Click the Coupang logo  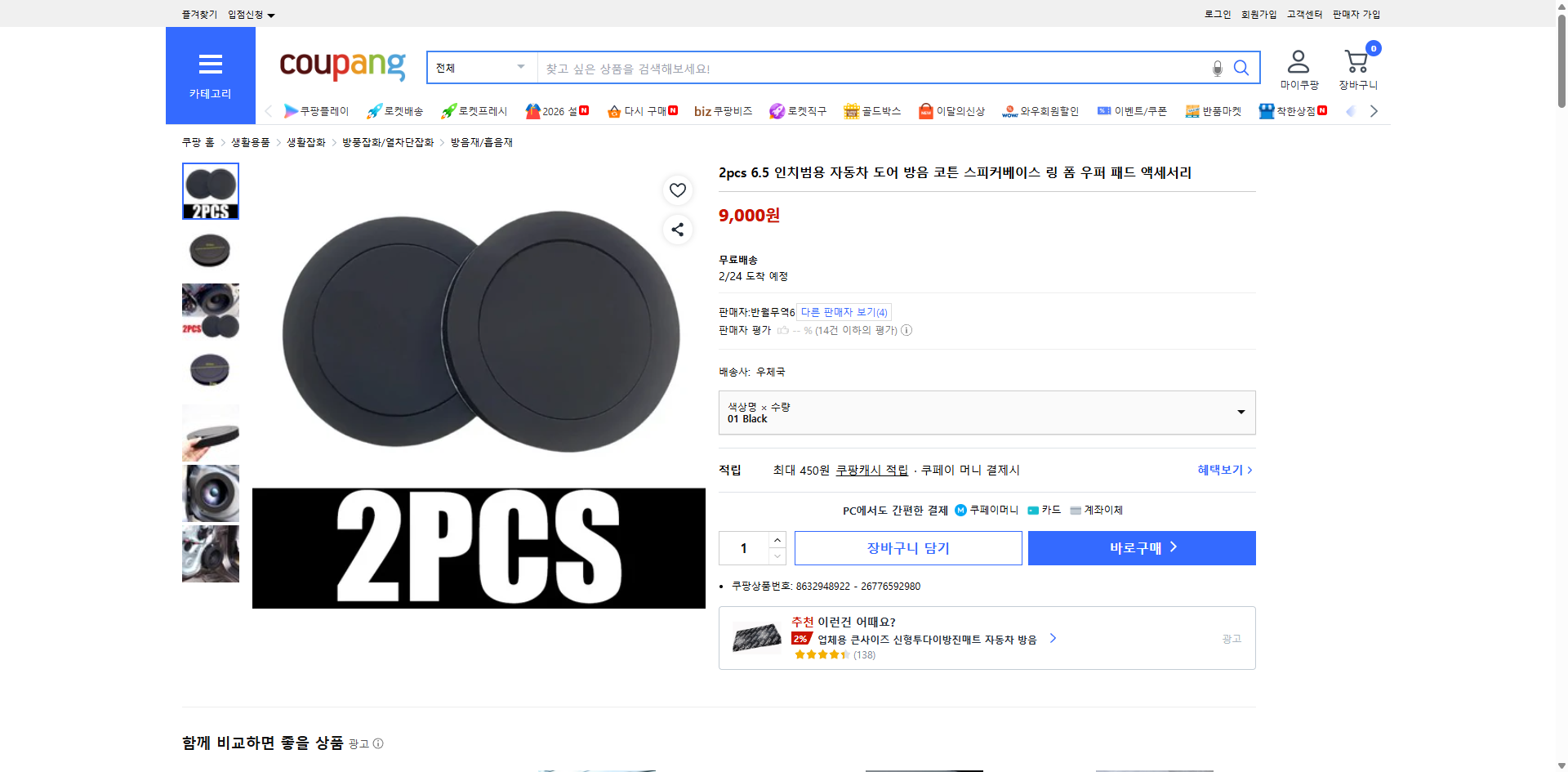[x=341, y=67]
